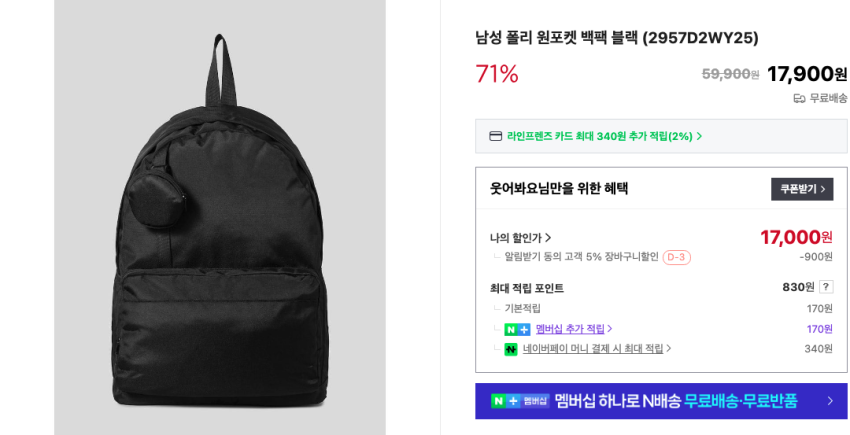Open the 라인프렌즈 카드 추가 적립 arrow

point(699,136)
